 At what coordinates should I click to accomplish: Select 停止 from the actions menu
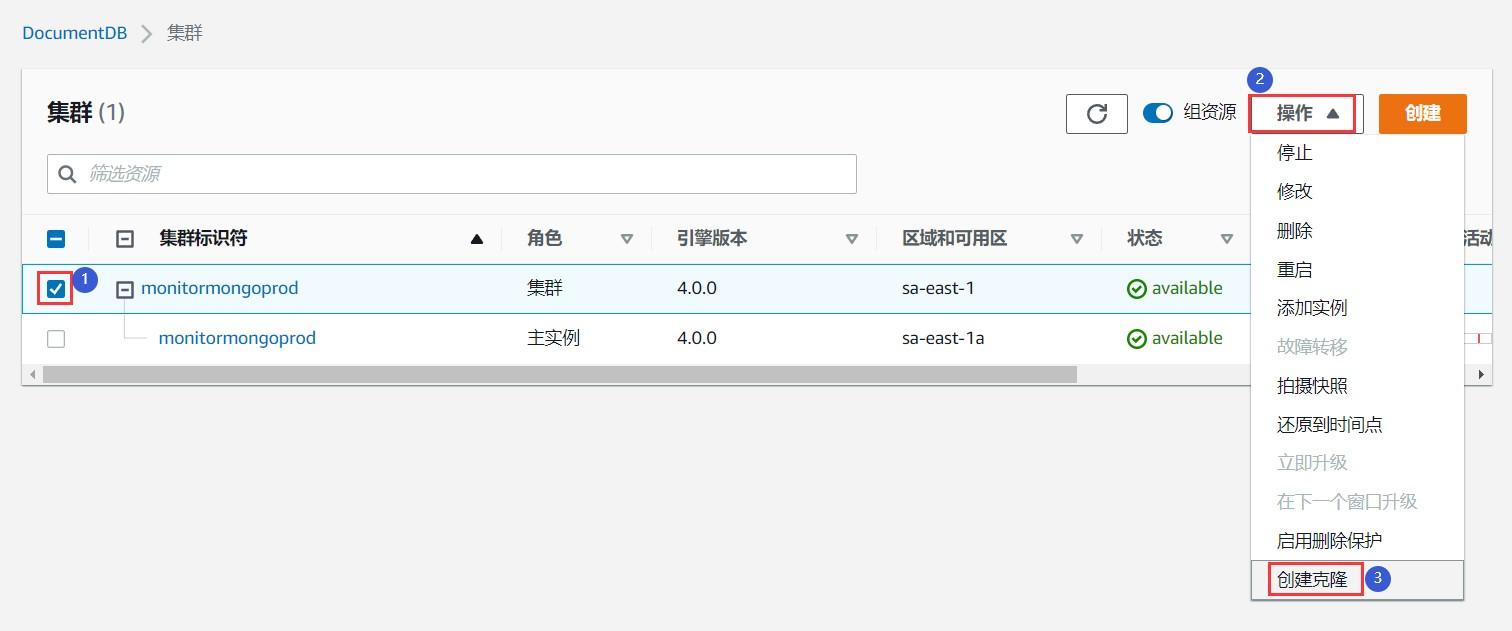point(1294,152)
